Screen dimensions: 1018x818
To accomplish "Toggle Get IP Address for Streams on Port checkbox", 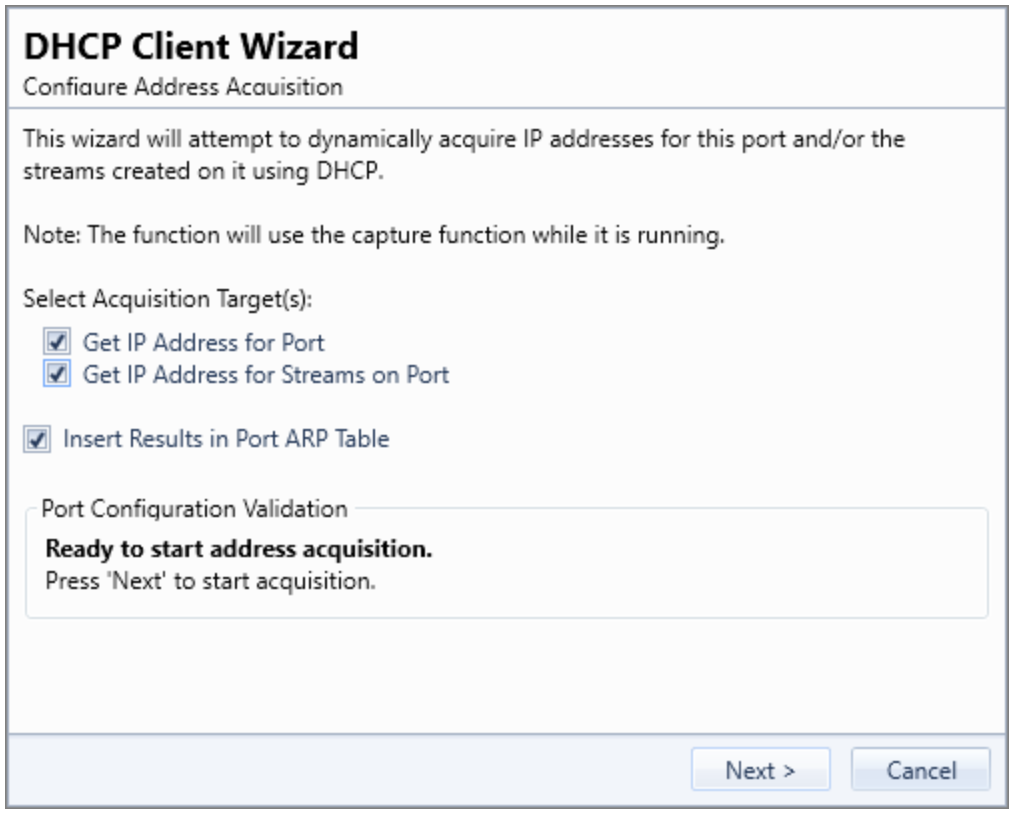I will click(x=57, y=374).
